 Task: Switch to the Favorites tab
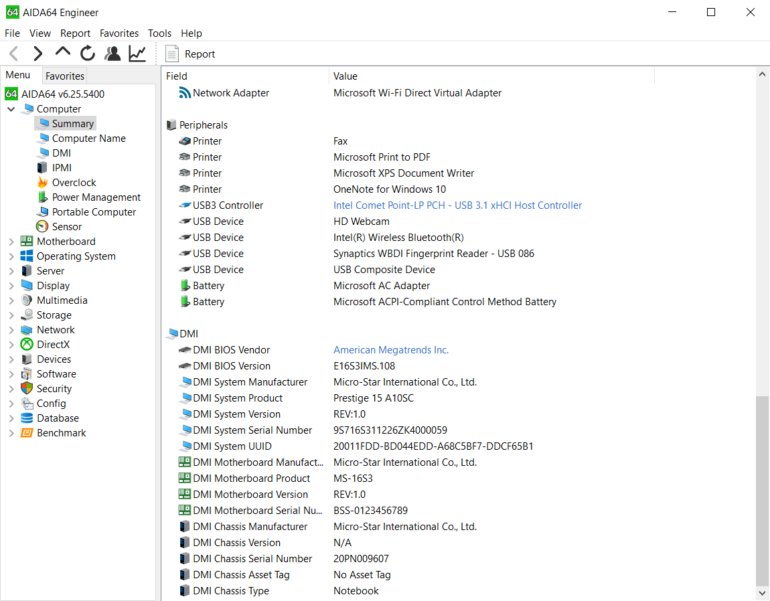65,76
